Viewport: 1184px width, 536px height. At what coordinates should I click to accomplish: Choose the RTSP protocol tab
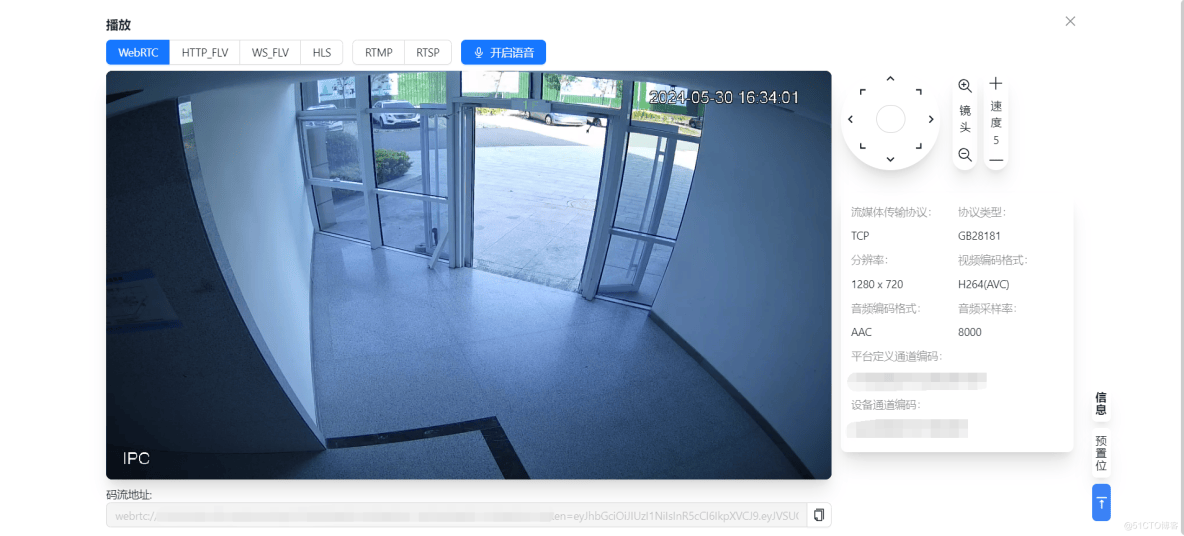click(x=427, y=53)
